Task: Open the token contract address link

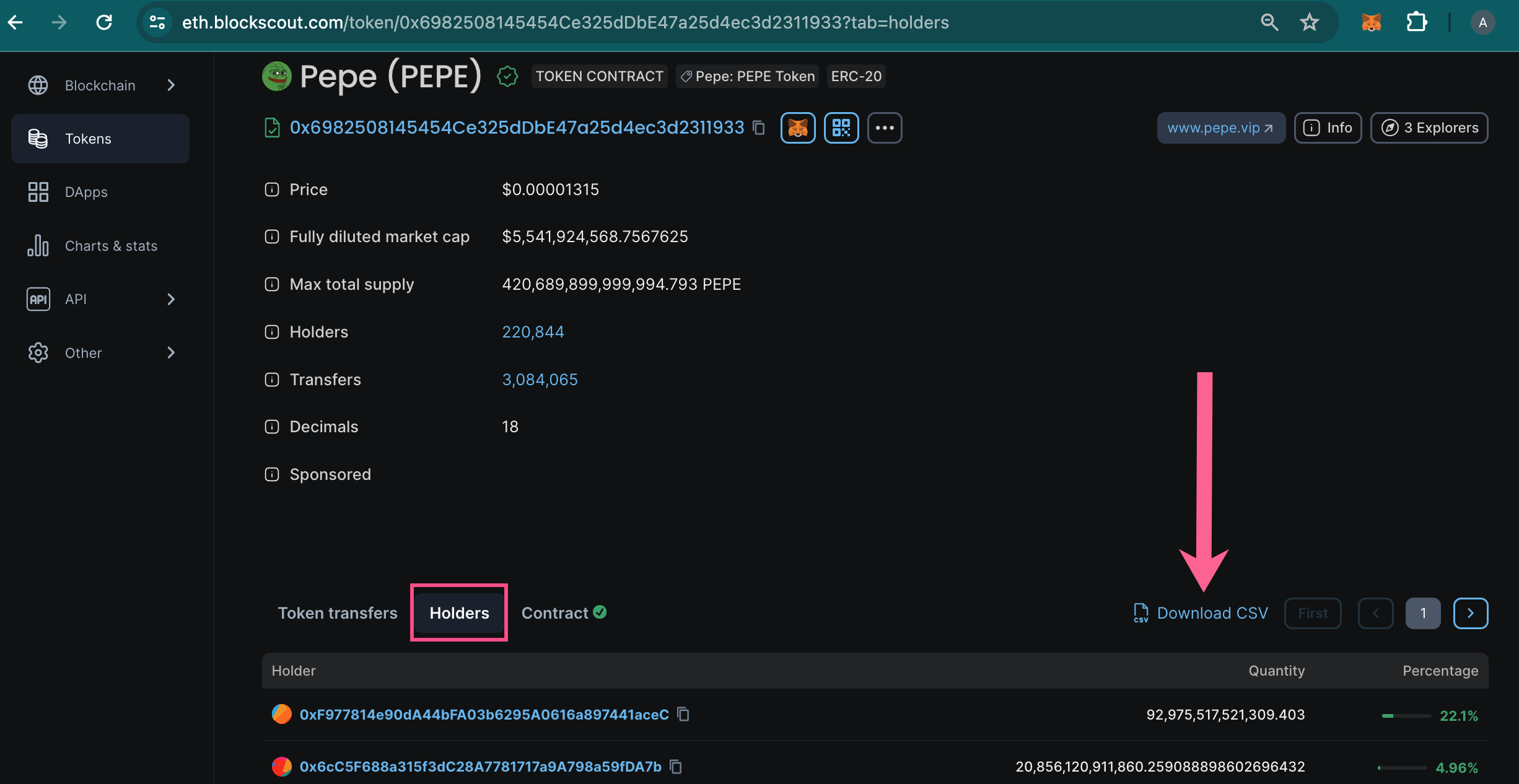Action: (x=517, y=128)
